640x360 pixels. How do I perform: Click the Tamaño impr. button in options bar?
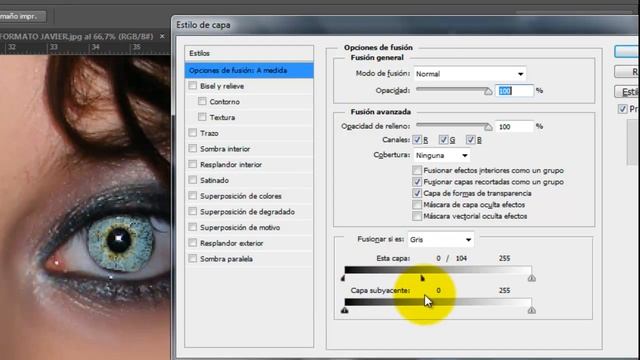point(22,16)
